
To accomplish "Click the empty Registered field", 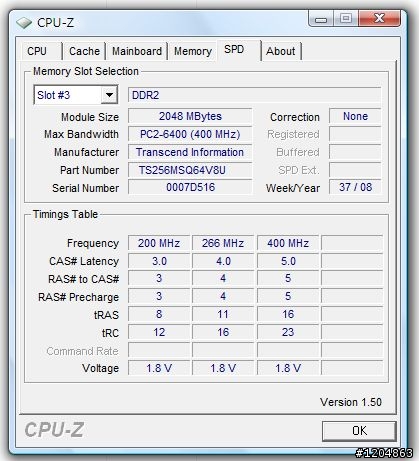I will point(355,134).
